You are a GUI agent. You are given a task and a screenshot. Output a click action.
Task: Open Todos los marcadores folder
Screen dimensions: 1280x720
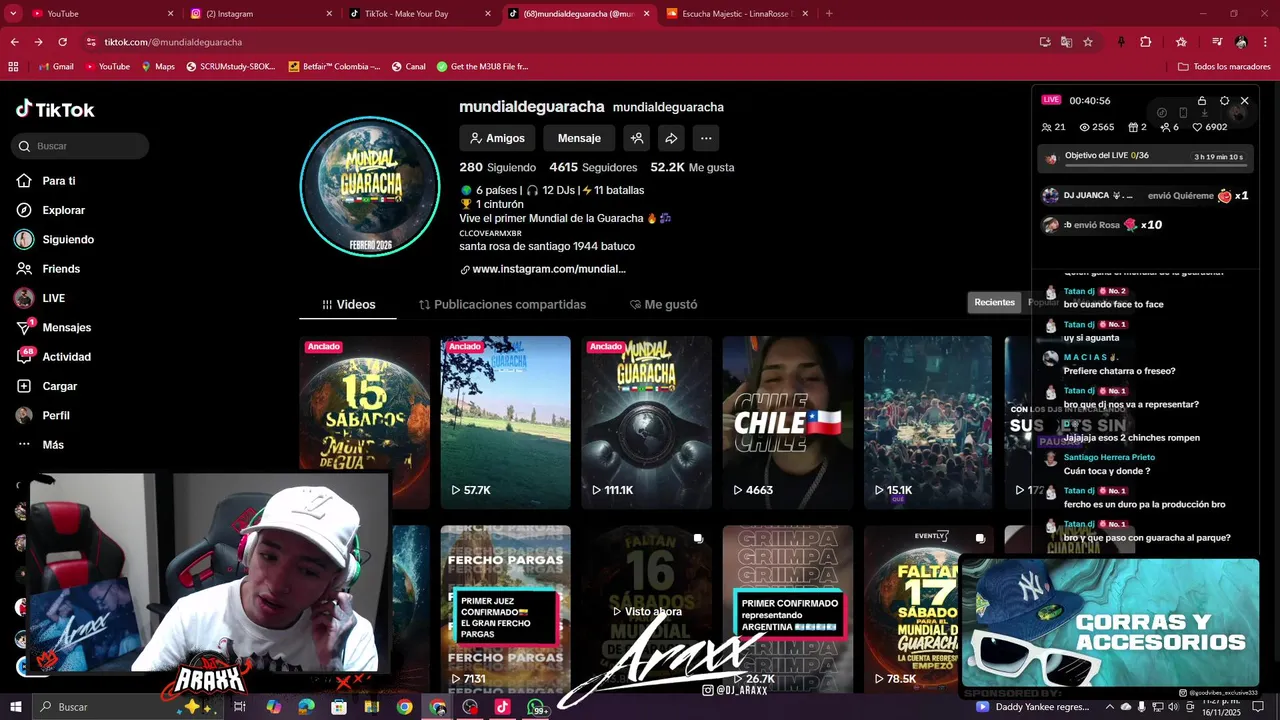(x=1223, y=66)
